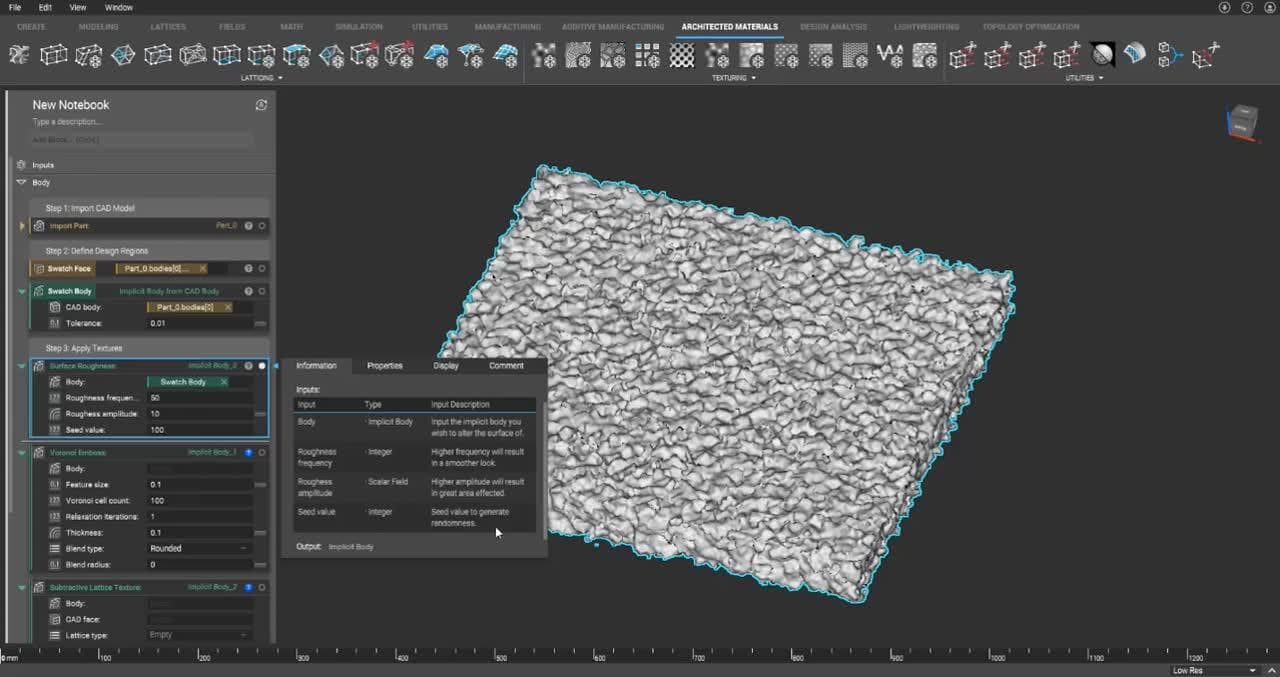
Task: Toggle visibility circle of Swatch Face block
Action: 262,268
